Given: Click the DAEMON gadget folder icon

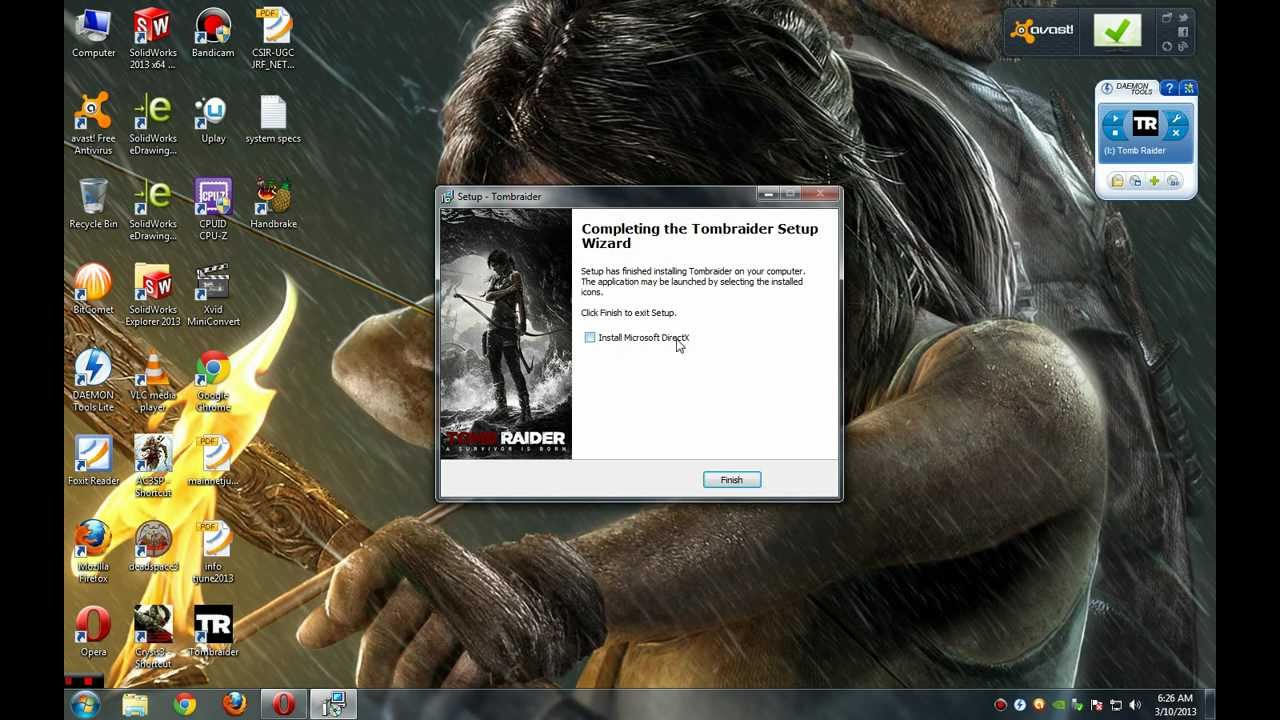Looking at the screenshot, I should click(1117, 181).
